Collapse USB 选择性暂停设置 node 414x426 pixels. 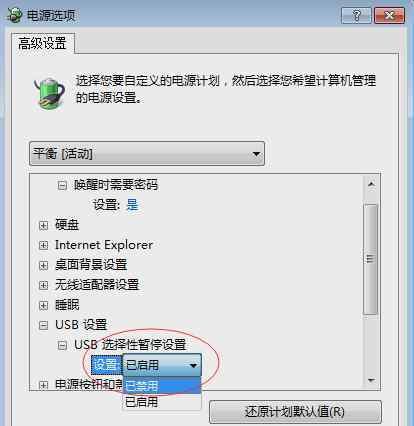tap(62, 345)
